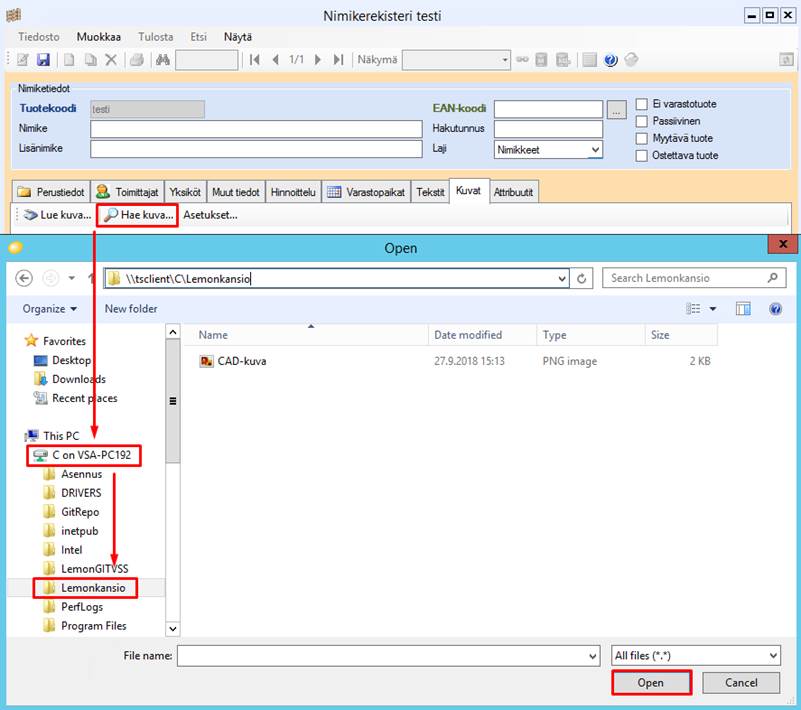Click the calculator-like icon after the link icon
The image size is (801, 710).
coord(541,60)
